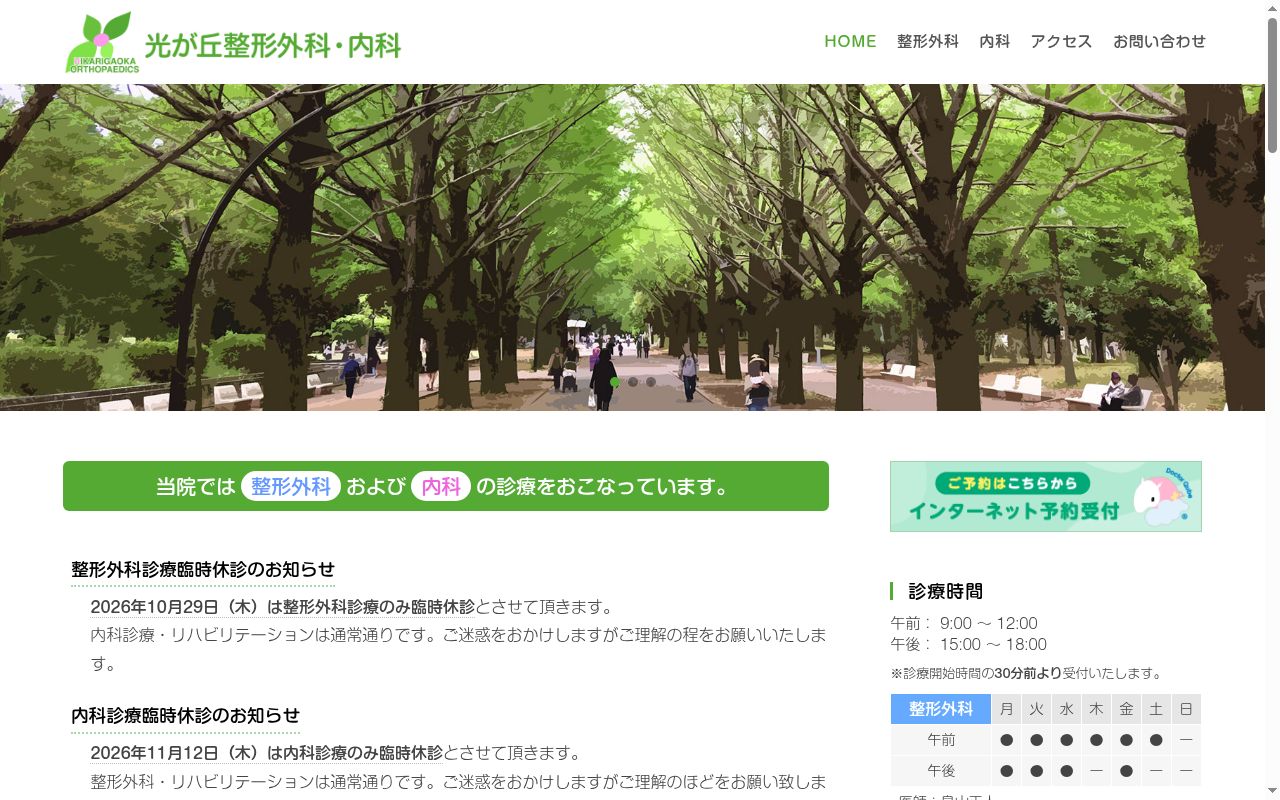Click the 内科診療臨時休診のお知らせ heading
Image resolution: width=1280 pixels, height=800 pixels.
[x=185, y=716]
